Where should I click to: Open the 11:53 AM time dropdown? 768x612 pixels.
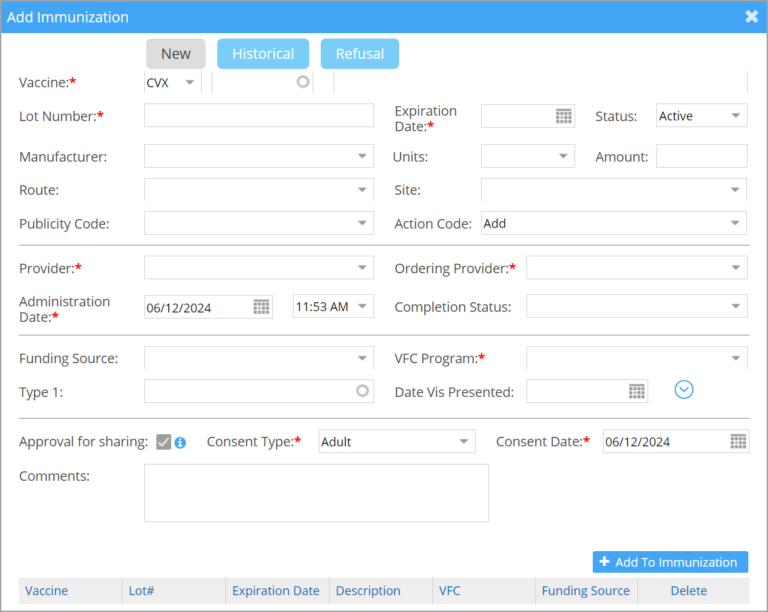coord(333,306)
